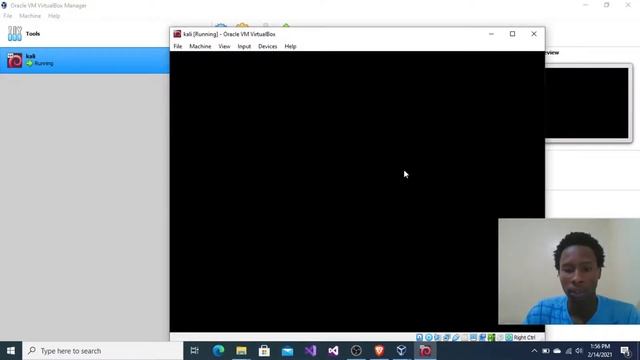Switch to VirtualBox Manager taskbar icon

(402, 351)
